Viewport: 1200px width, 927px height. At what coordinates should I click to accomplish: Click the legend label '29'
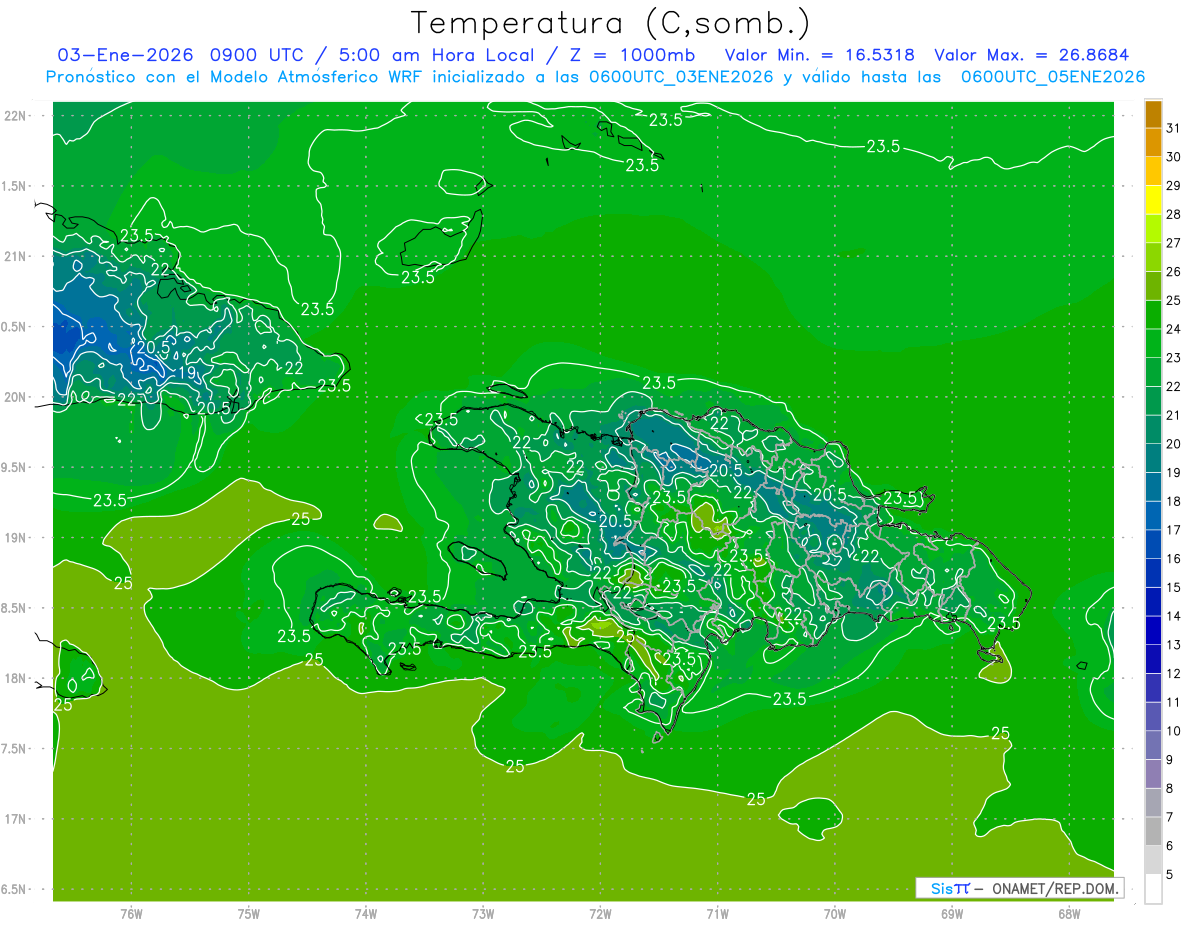[x=1173, y=186]
